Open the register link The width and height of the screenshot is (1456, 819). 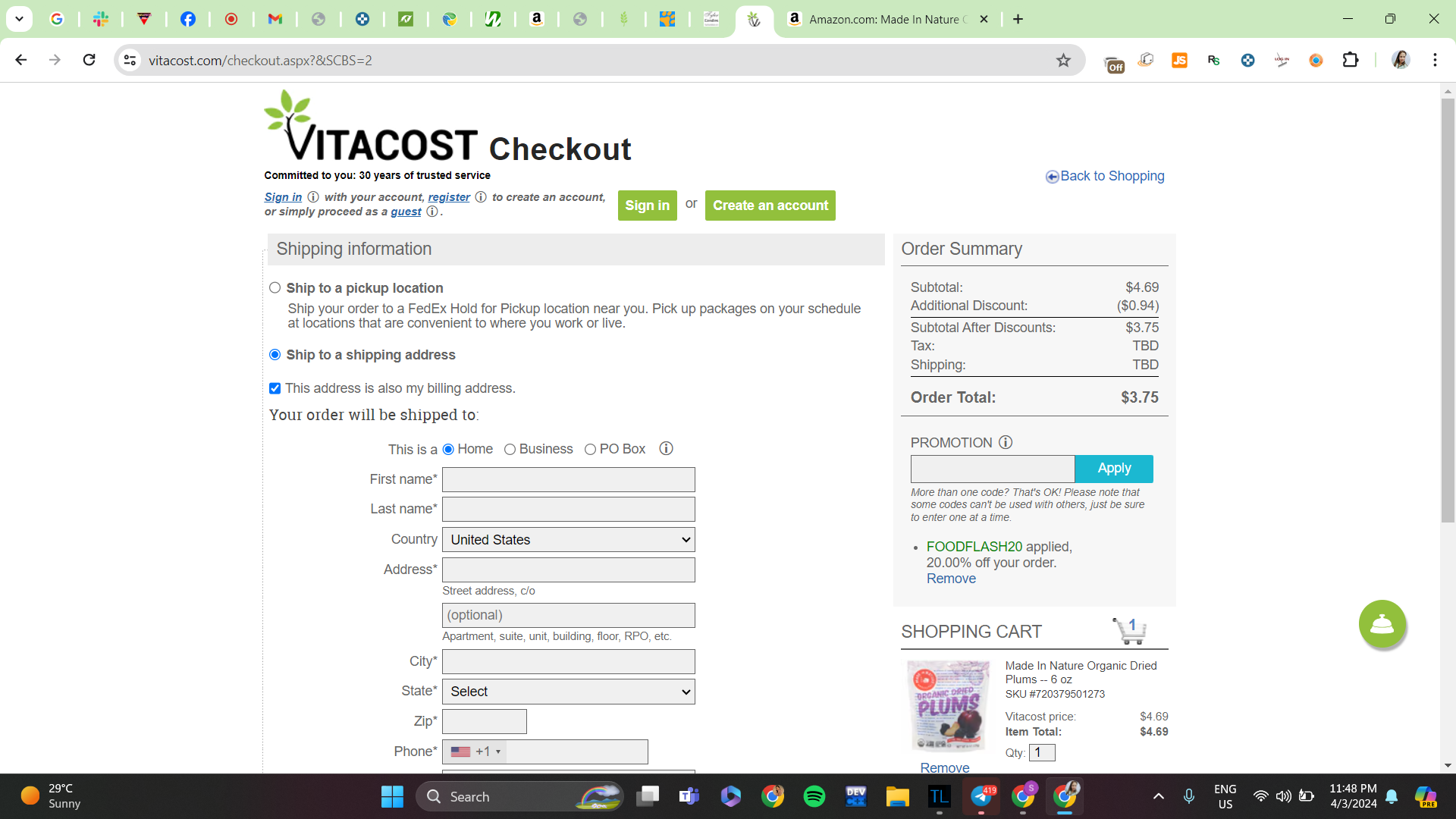(449, 197)
